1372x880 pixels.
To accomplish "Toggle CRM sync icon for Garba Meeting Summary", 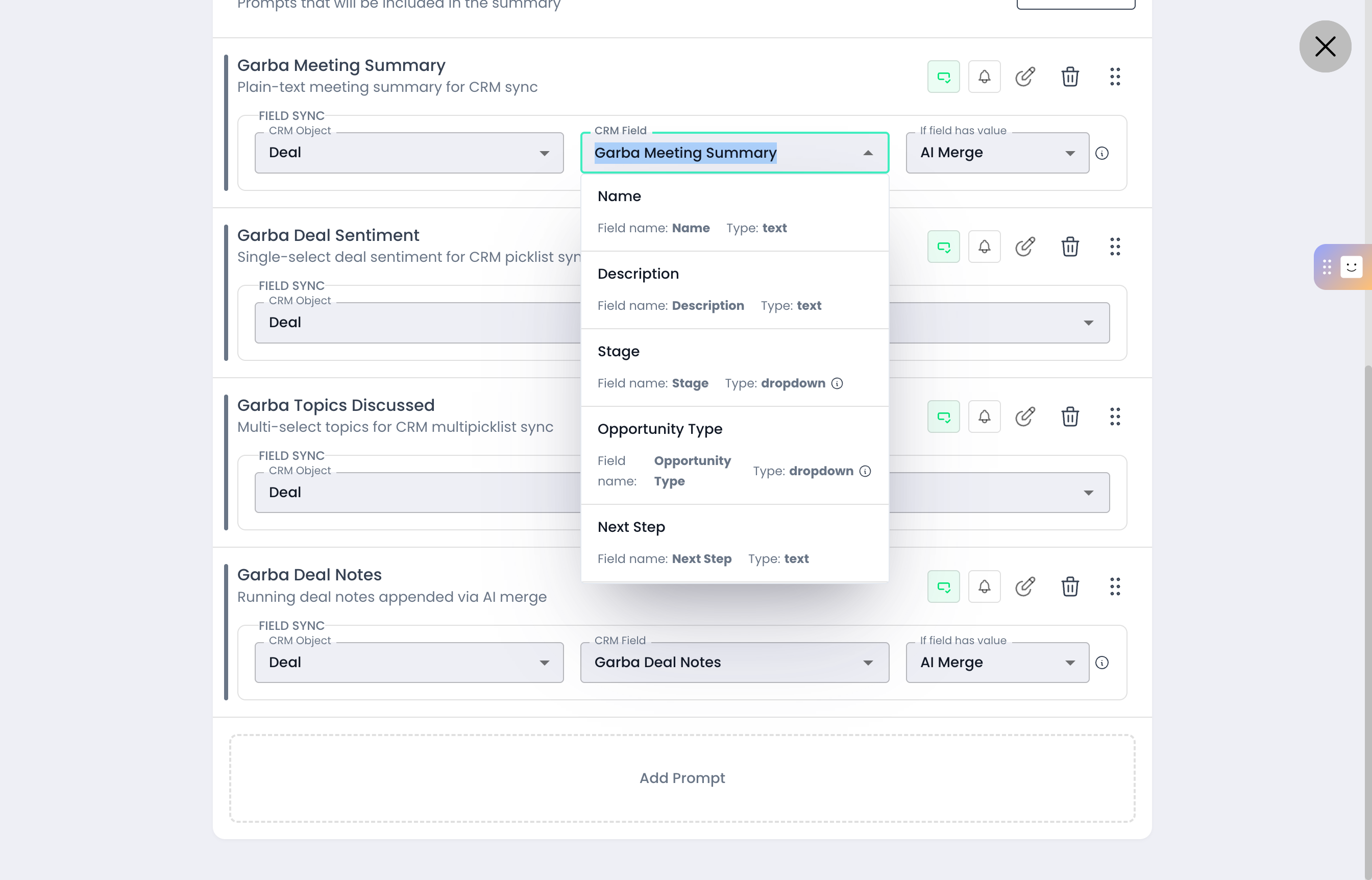I will pyautogui.click(x=943, y=77).
